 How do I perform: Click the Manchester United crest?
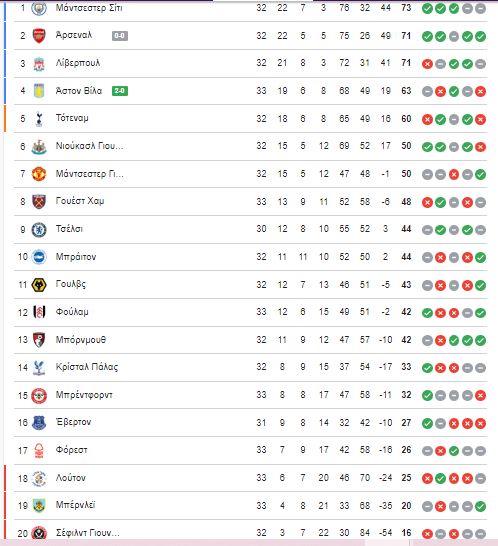39,174
